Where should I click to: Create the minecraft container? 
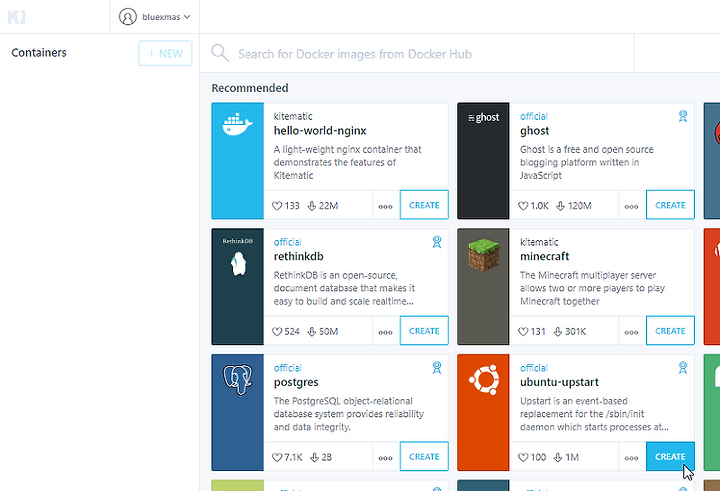point(670,331)
